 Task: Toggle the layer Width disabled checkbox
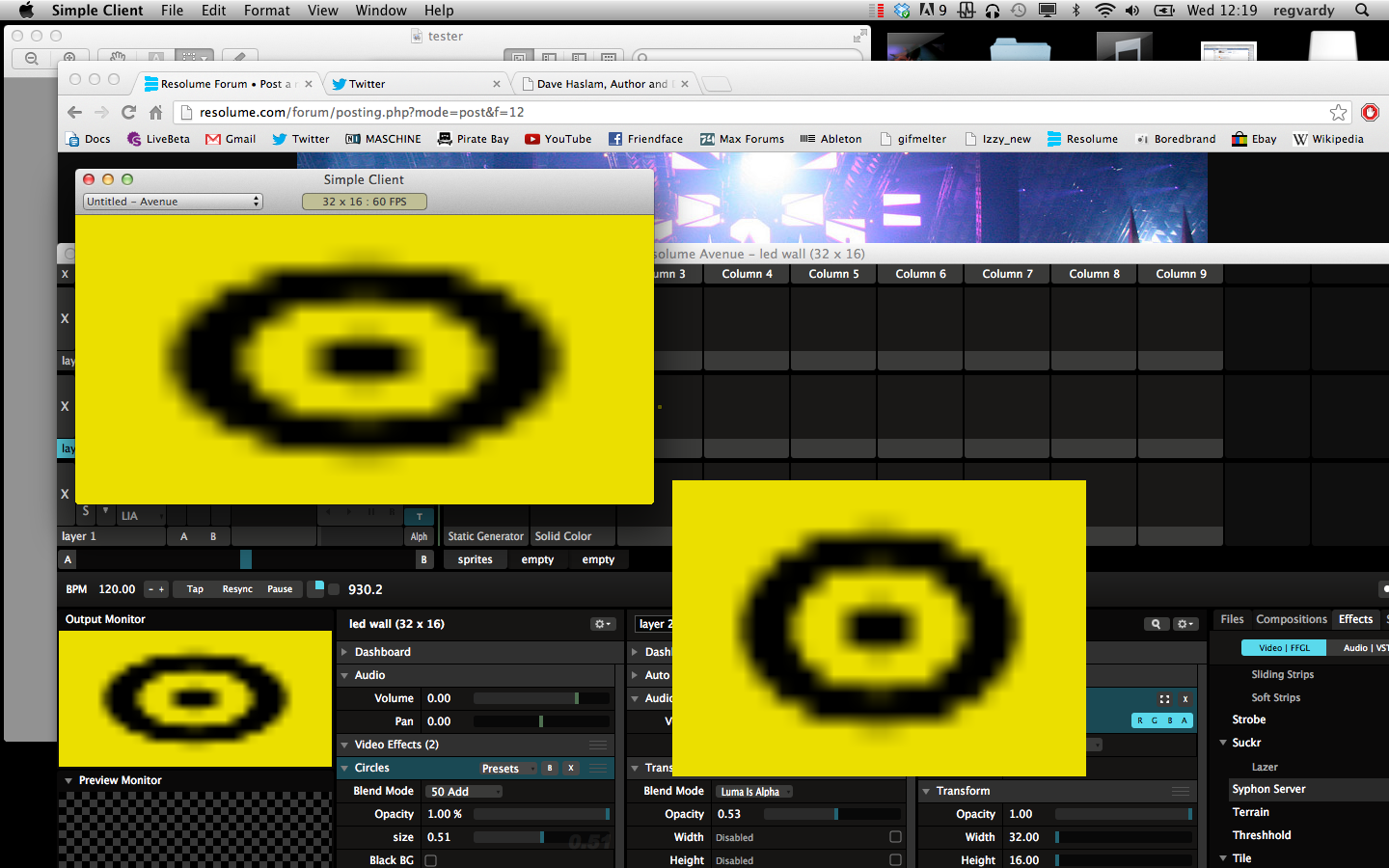point(895,837)
